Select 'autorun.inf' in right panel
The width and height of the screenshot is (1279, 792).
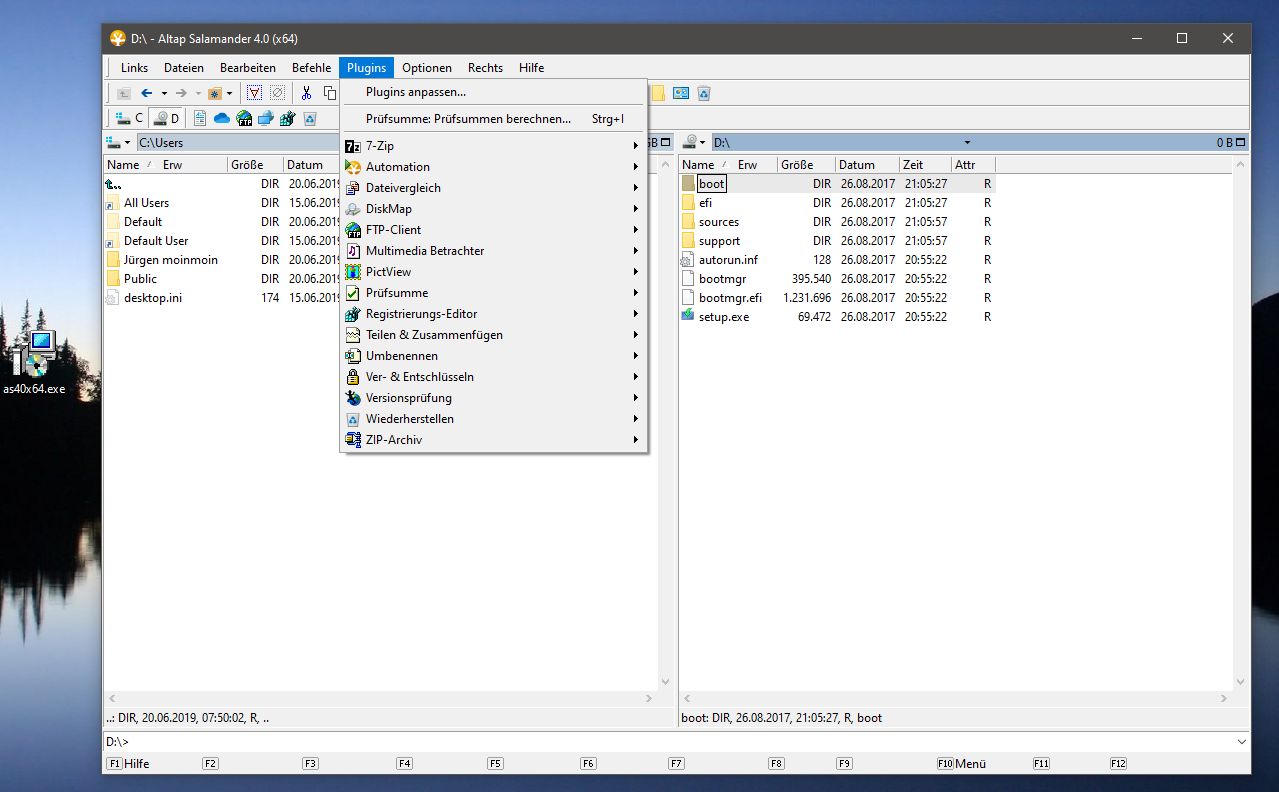tap(728, 260)
